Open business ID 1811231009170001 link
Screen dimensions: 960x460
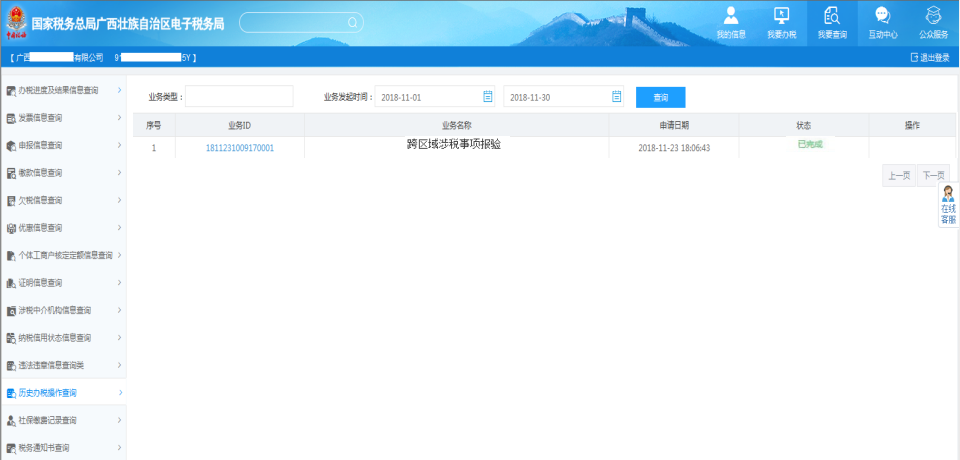click(x=239, y=148)
